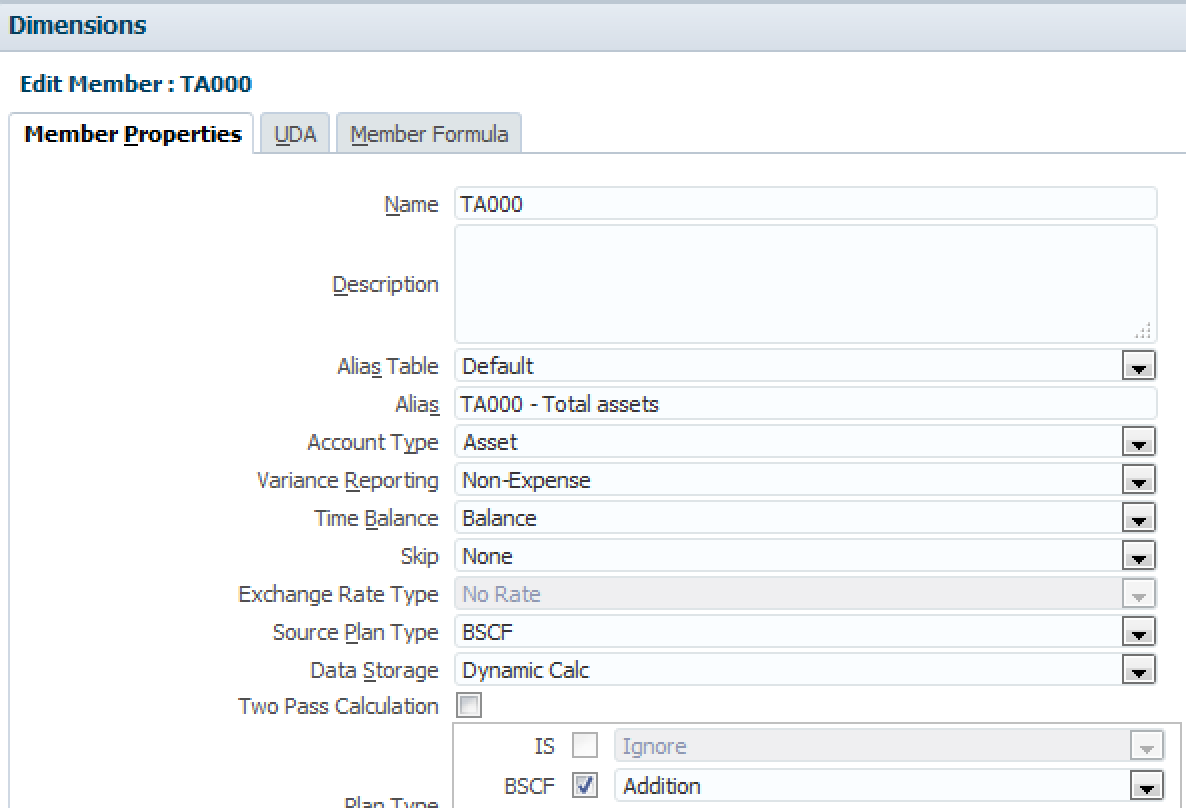Open the Variance Reporting dropdown
This screenshot has height=808, width=1186.
[x=1138, y=481]
